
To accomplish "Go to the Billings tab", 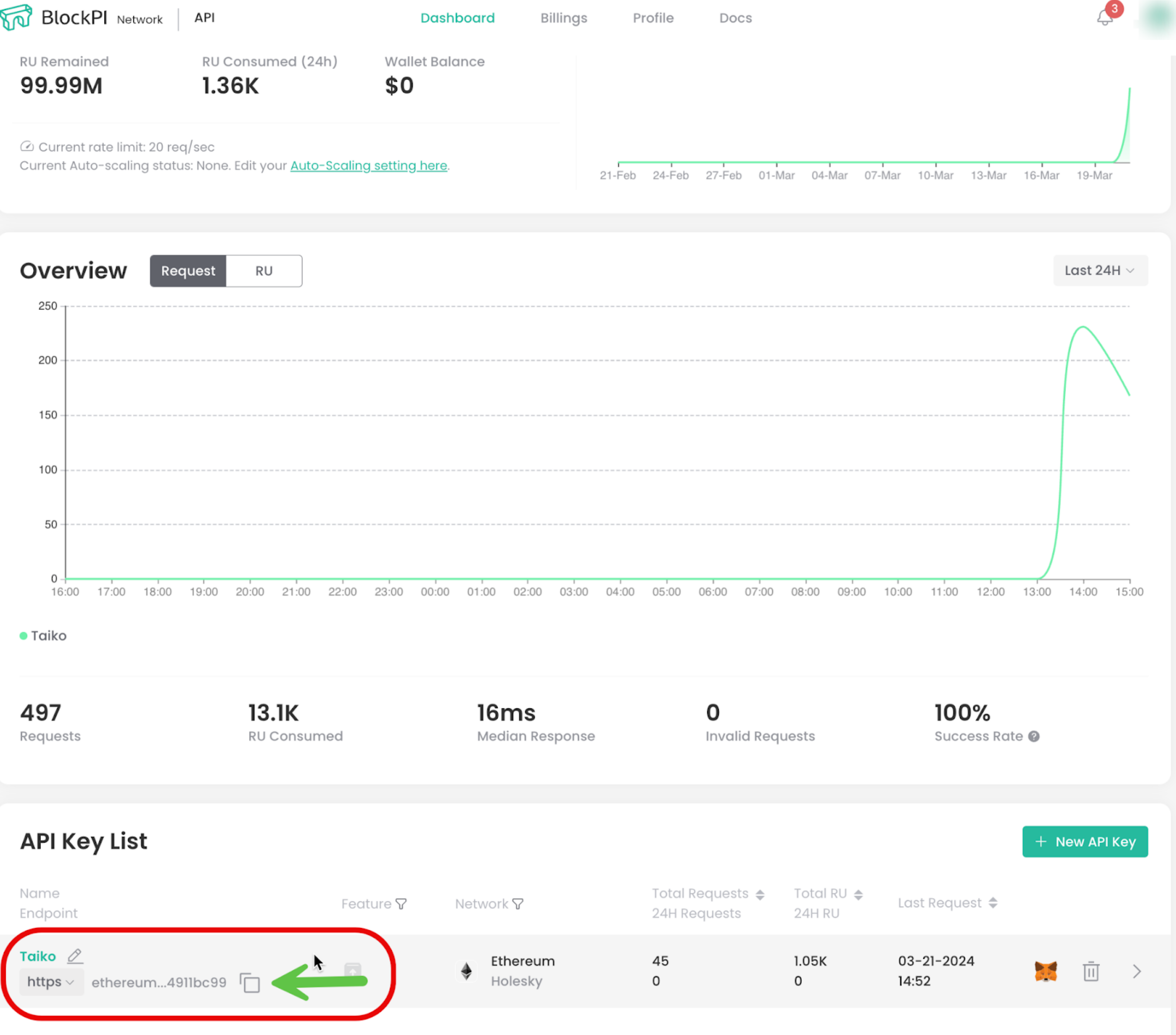I will click(563, 18).
